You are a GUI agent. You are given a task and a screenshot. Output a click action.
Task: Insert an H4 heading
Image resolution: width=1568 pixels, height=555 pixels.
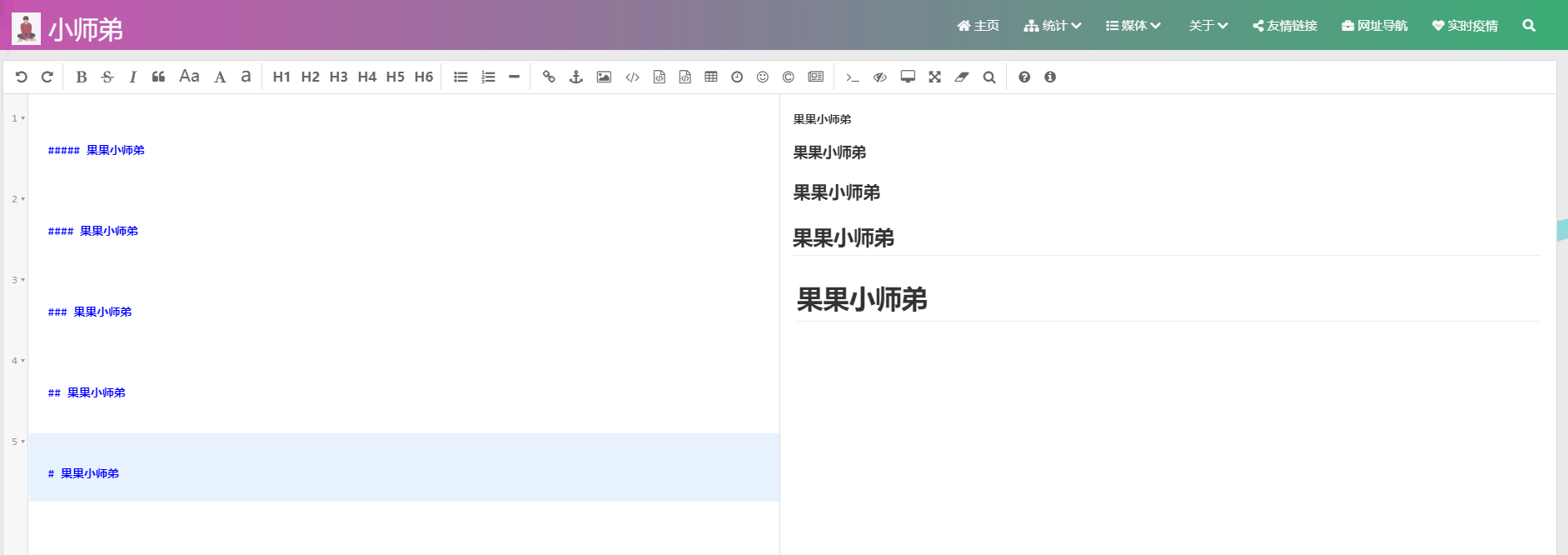[366, 77]
